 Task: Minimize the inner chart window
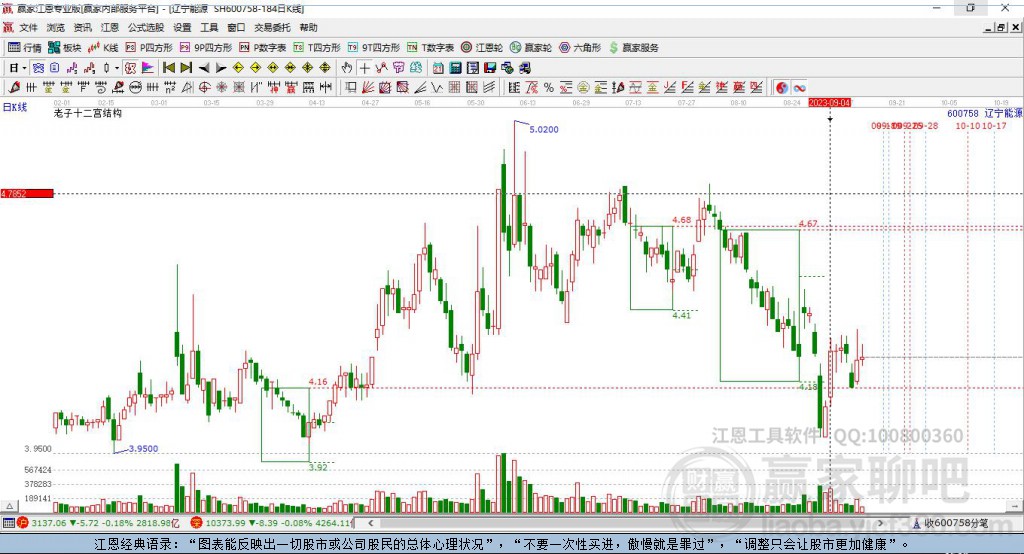point(989,27)
